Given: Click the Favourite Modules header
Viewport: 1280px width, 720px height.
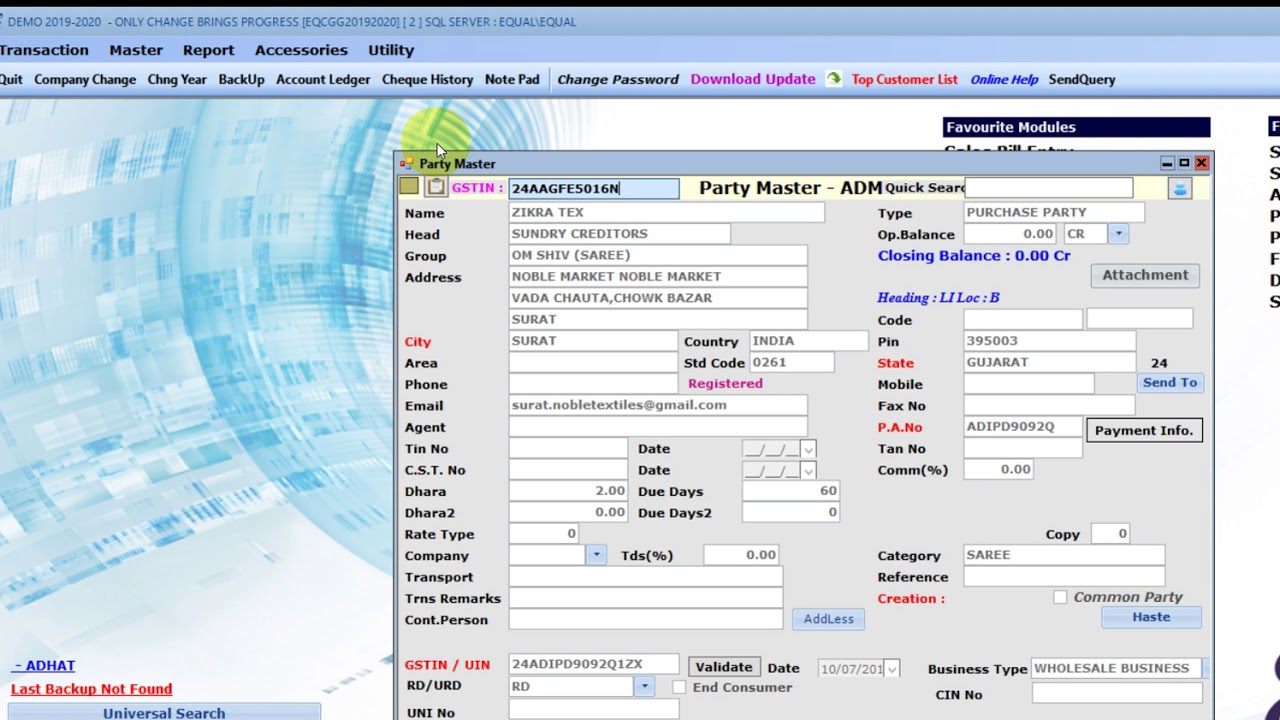Looking at the screenshot, I should 1076,127.
